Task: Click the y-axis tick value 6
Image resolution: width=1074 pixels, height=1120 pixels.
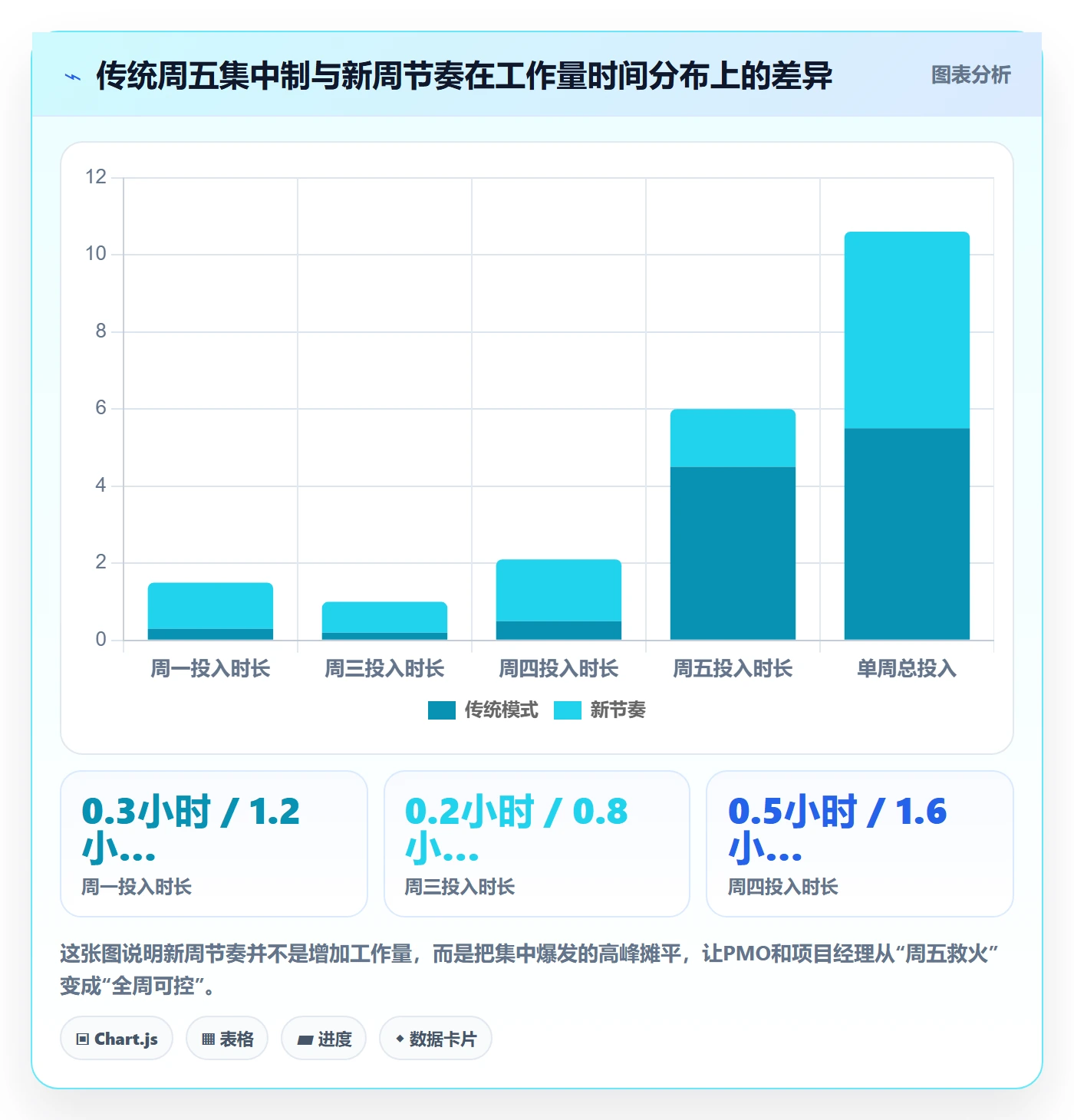Action: (100, 408)
